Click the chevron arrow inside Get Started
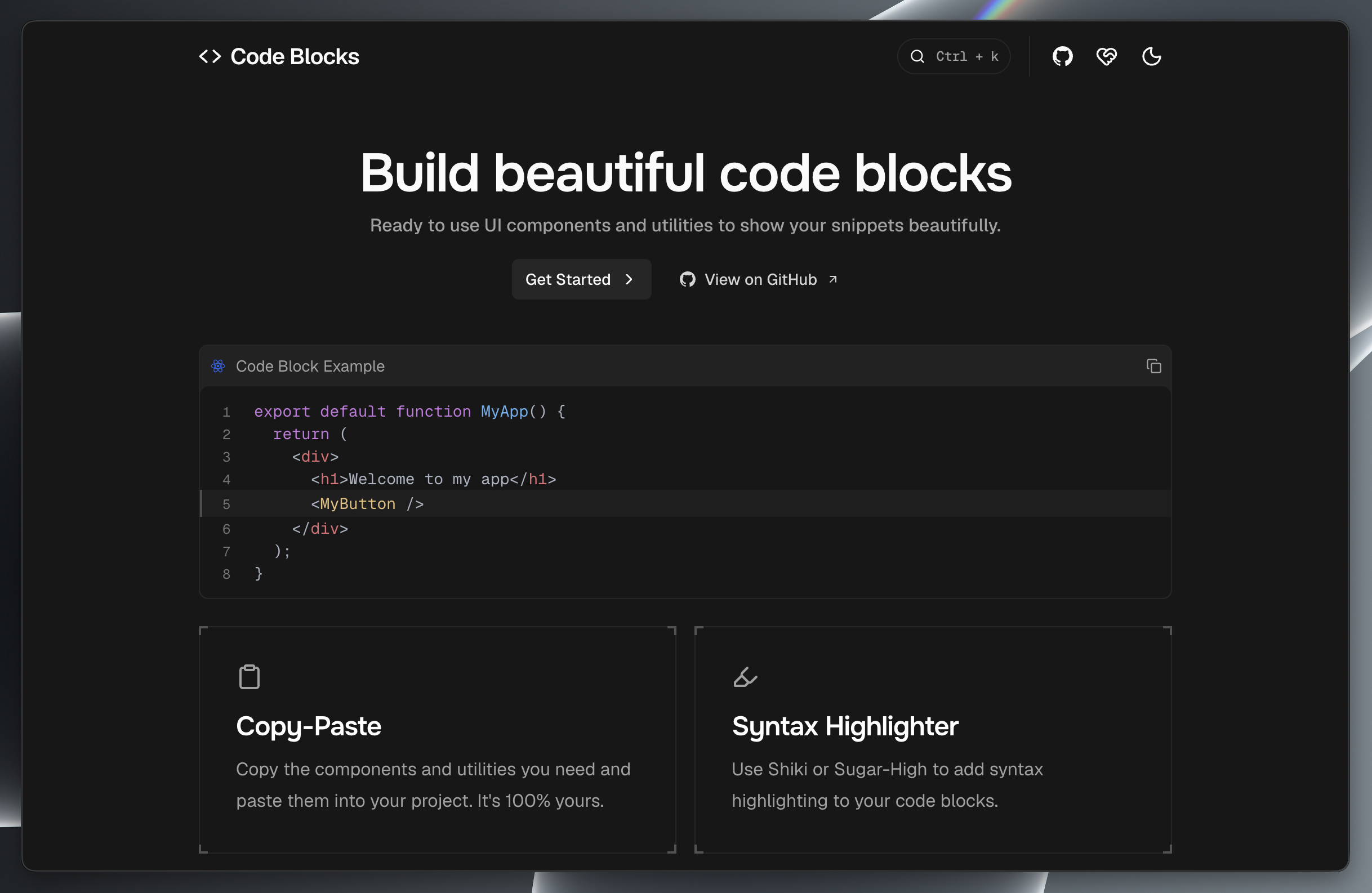 (x=629, y=279)
